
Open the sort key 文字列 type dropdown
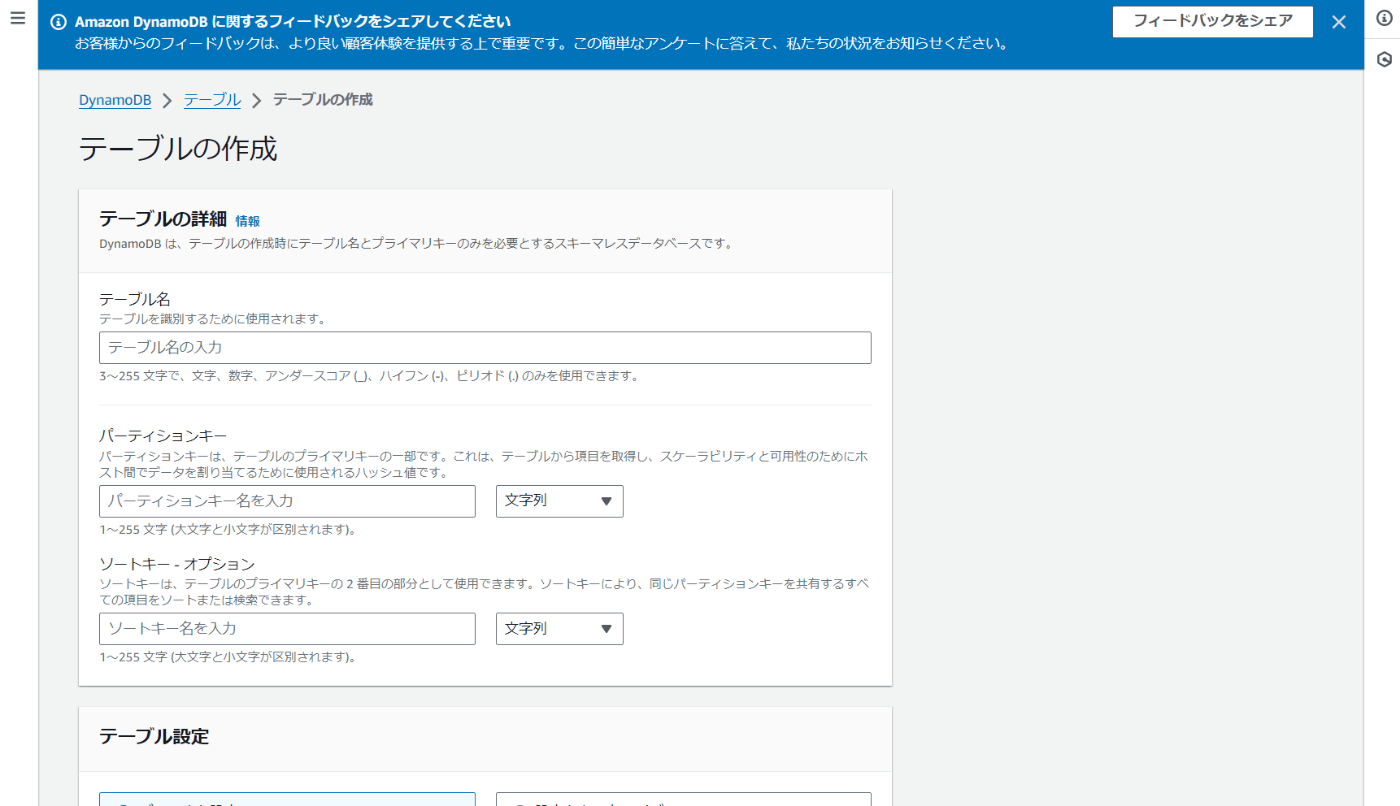point(559,629)
